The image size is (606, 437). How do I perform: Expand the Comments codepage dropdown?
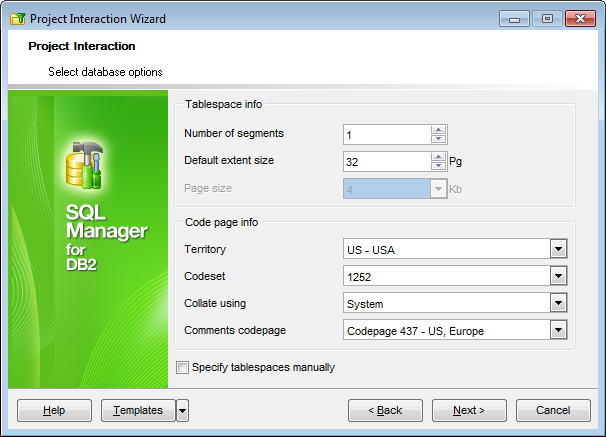coord(558,330)
